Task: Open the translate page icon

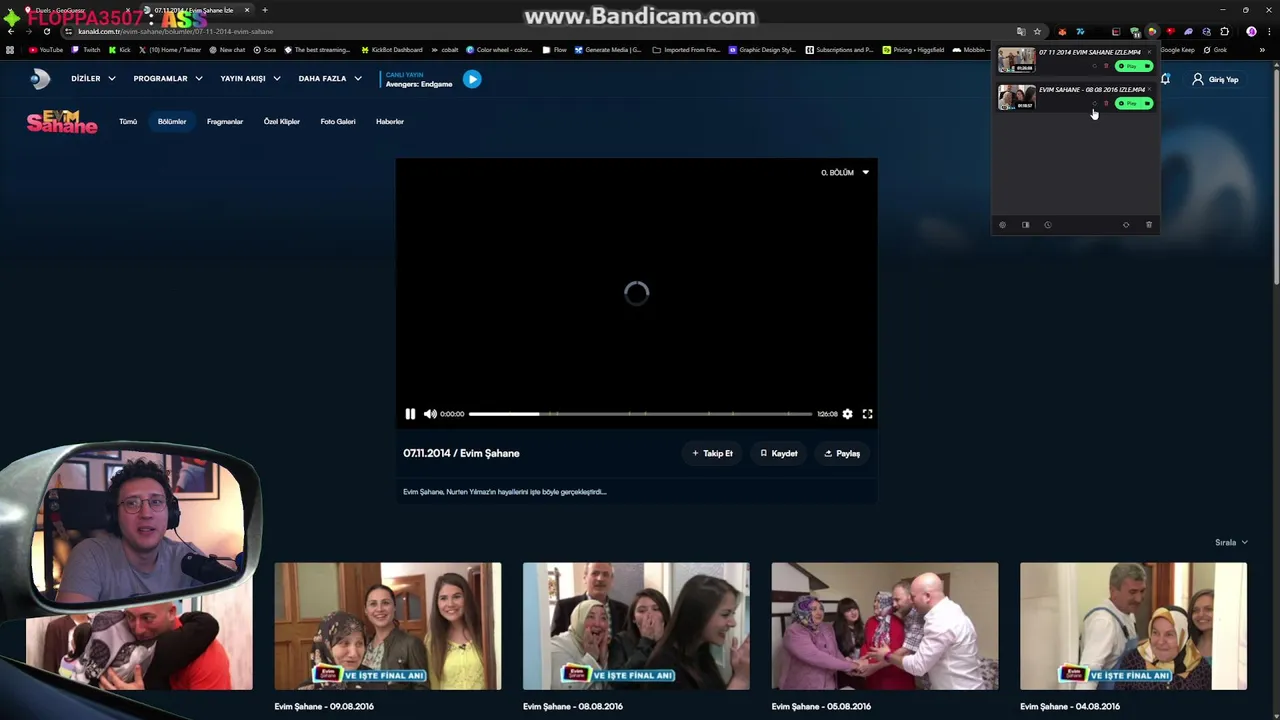Action: pos(1021,31)
